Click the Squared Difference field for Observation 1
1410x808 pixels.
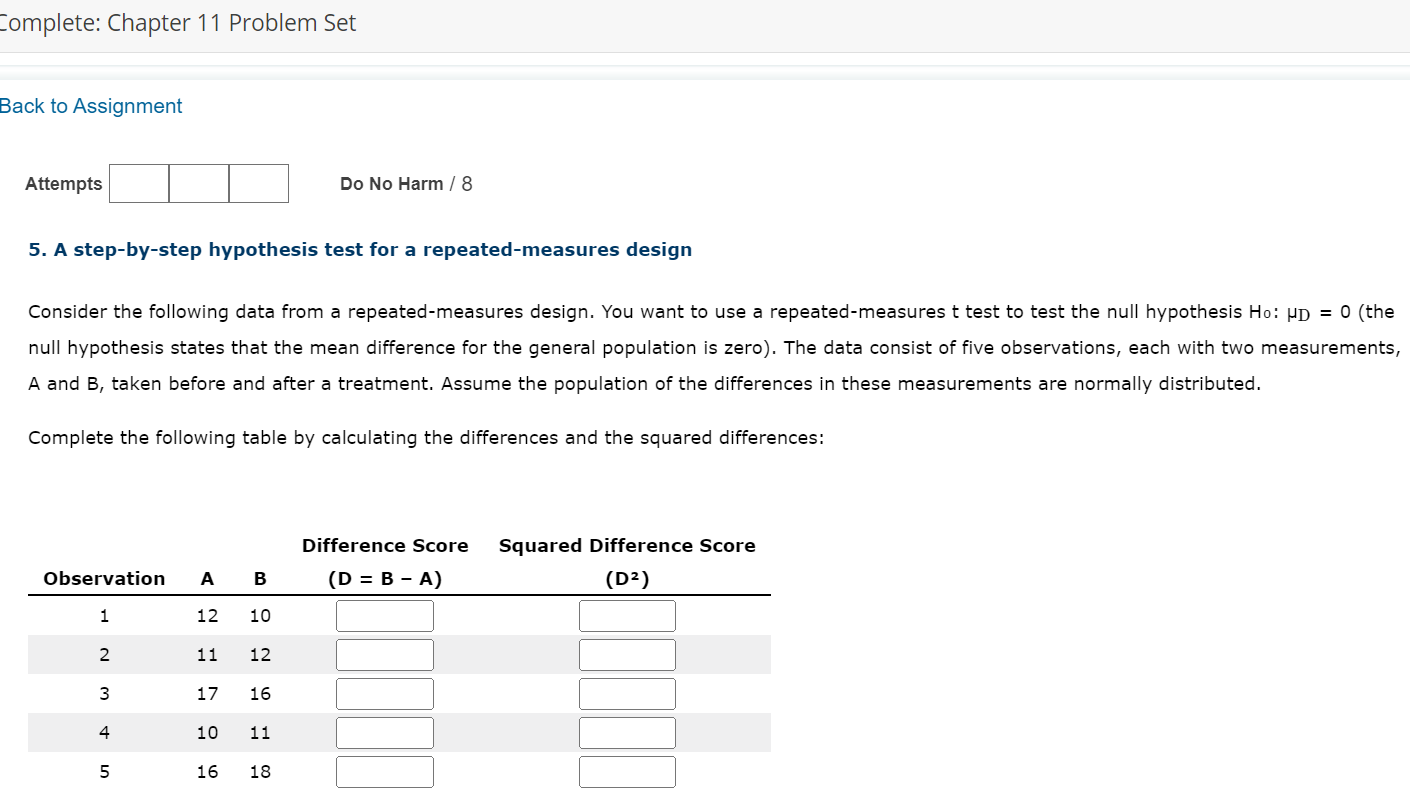(x=627, y=615)
